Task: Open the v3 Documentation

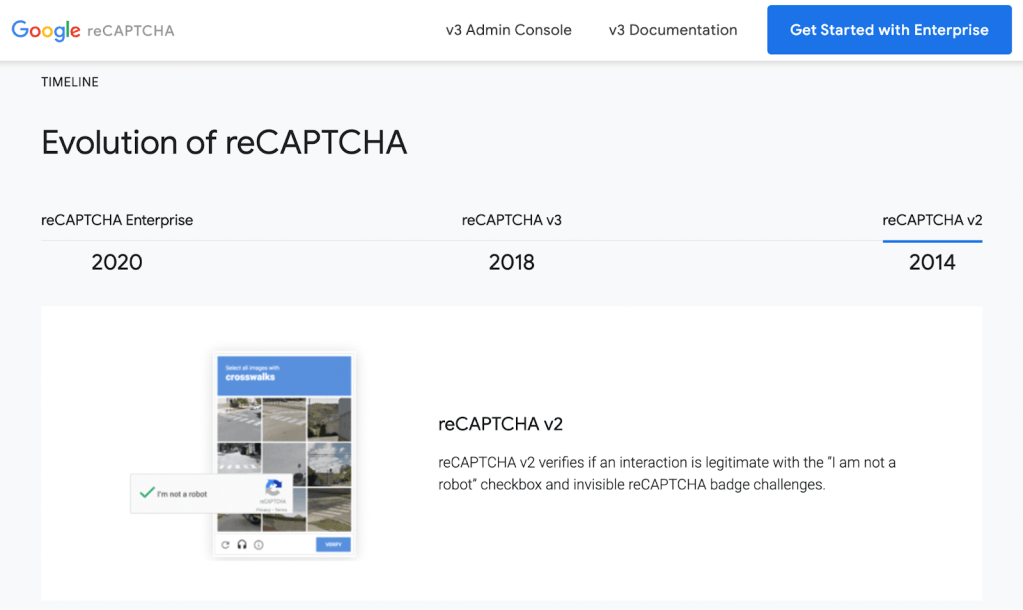Action: [672, 30]
